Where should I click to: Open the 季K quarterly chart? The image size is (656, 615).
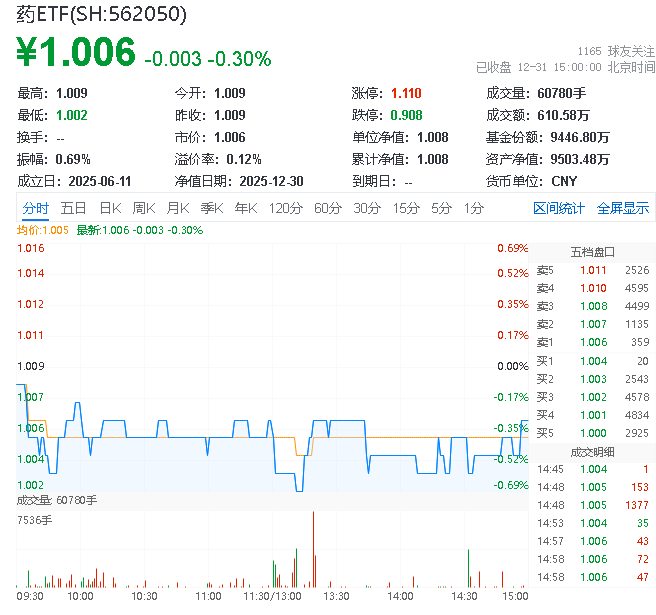pyautogui.click(x=211, y=208)
